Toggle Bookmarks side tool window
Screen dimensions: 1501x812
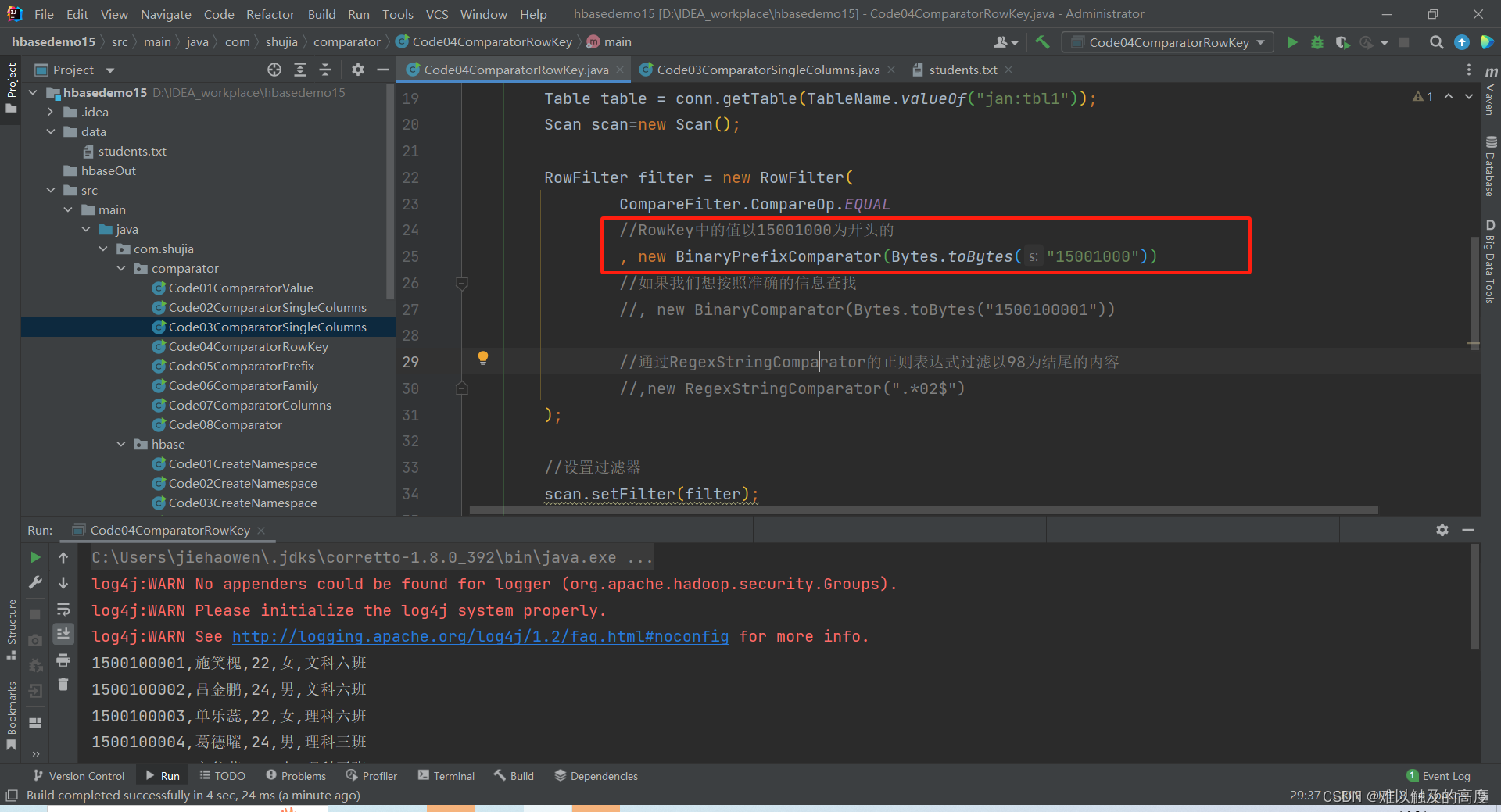tap(11, 715)
